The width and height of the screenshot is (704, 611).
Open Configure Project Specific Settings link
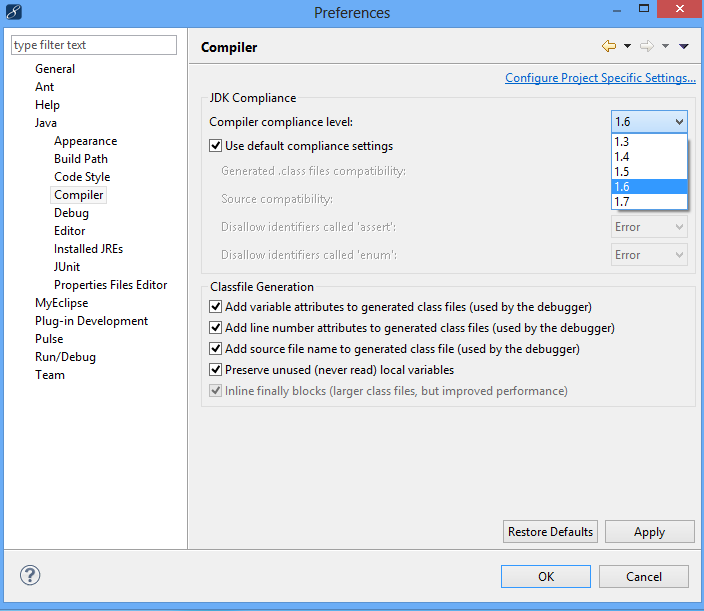(x=600, y=78)
